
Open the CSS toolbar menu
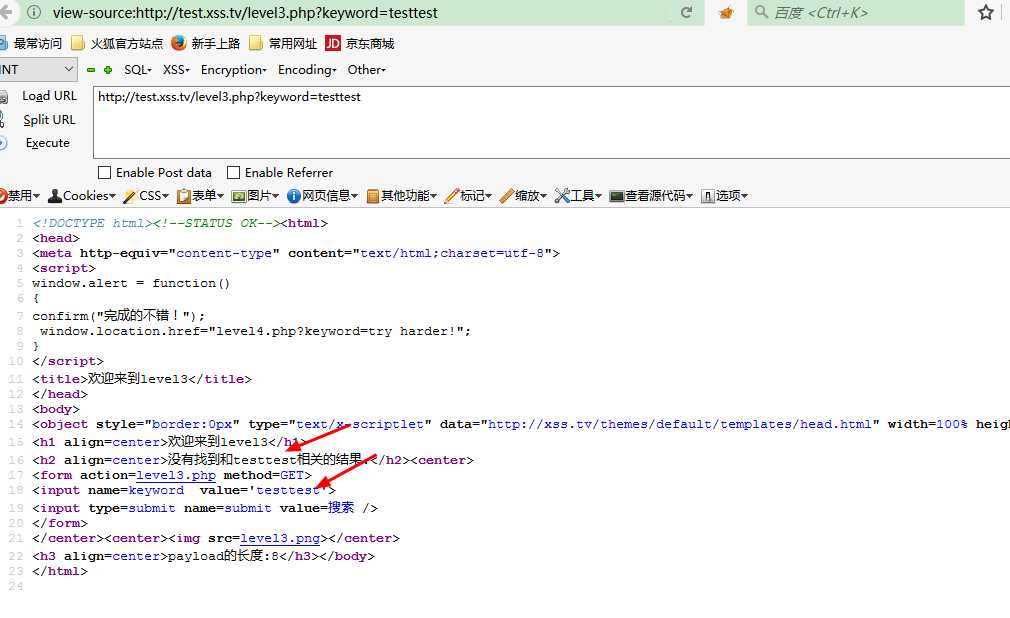click(146, 195)
